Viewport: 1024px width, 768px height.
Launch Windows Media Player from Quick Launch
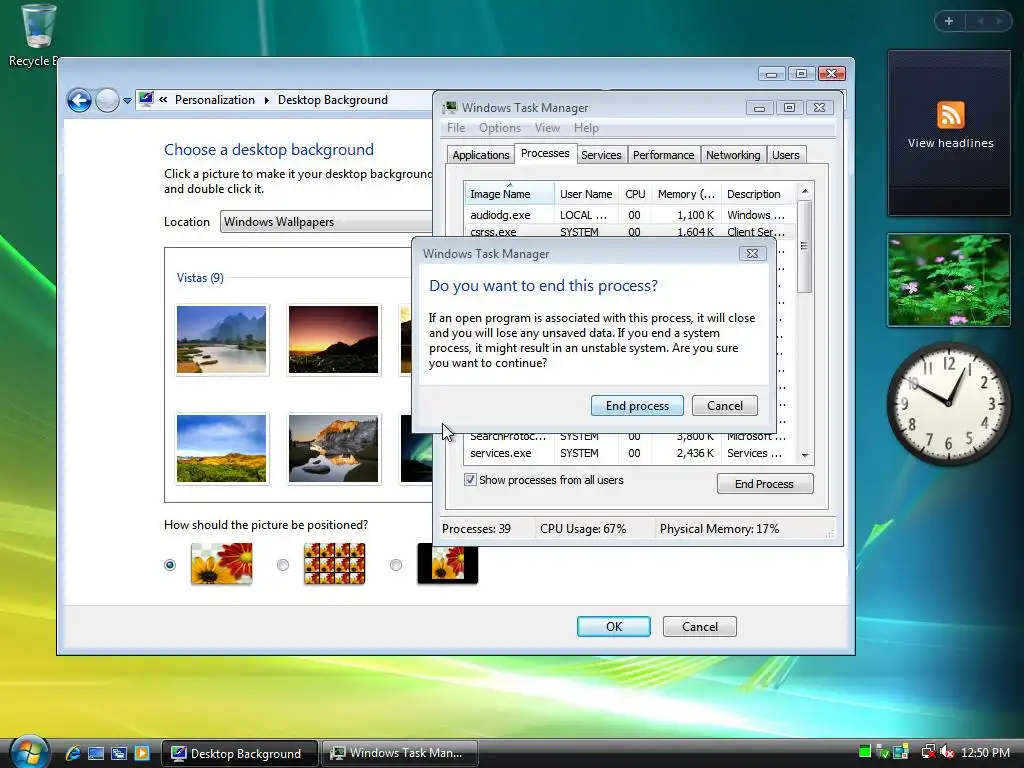142,753
